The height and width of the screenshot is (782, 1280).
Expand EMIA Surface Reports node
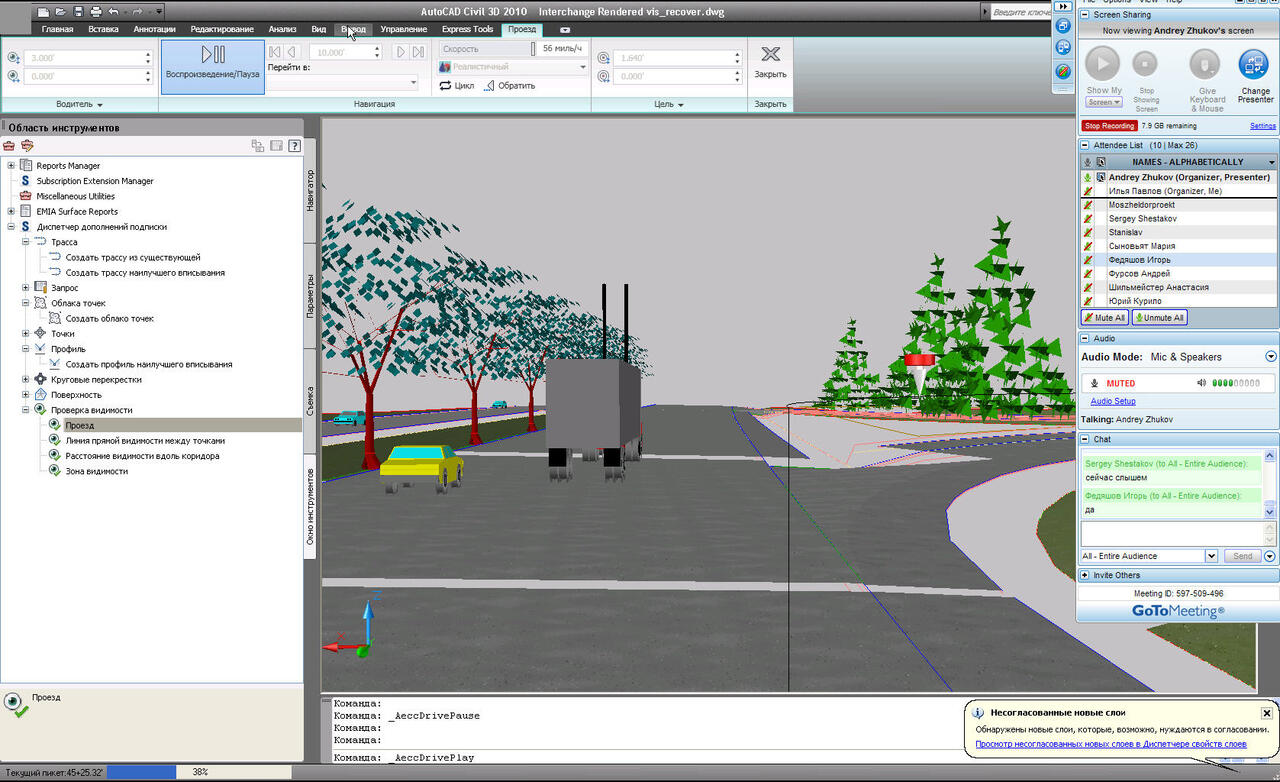(11, 212)
